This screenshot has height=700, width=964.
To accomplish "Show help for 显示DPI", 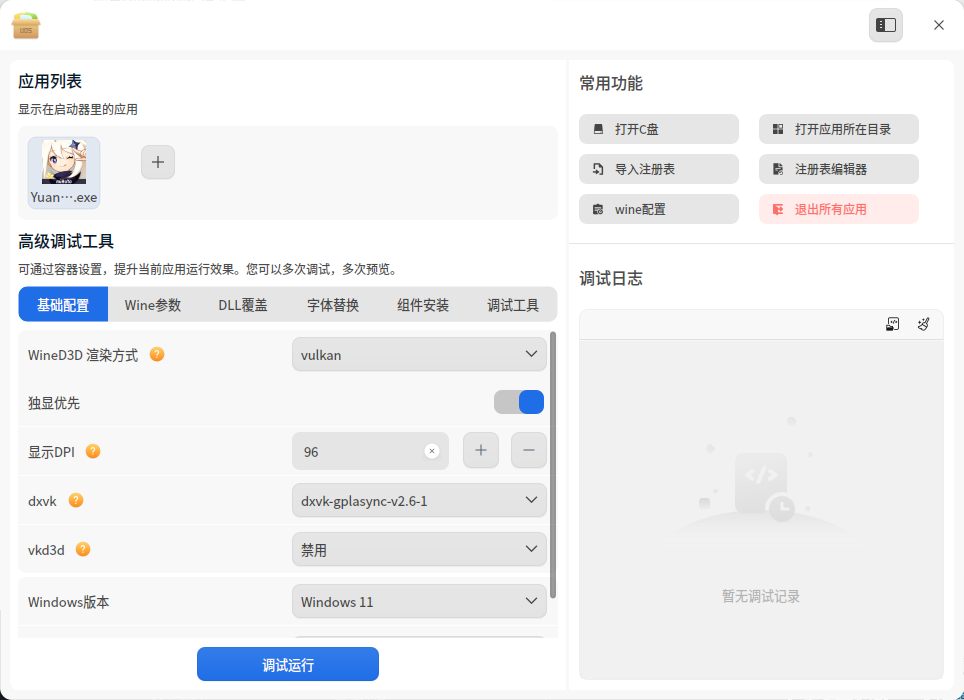I will point(93,451).
